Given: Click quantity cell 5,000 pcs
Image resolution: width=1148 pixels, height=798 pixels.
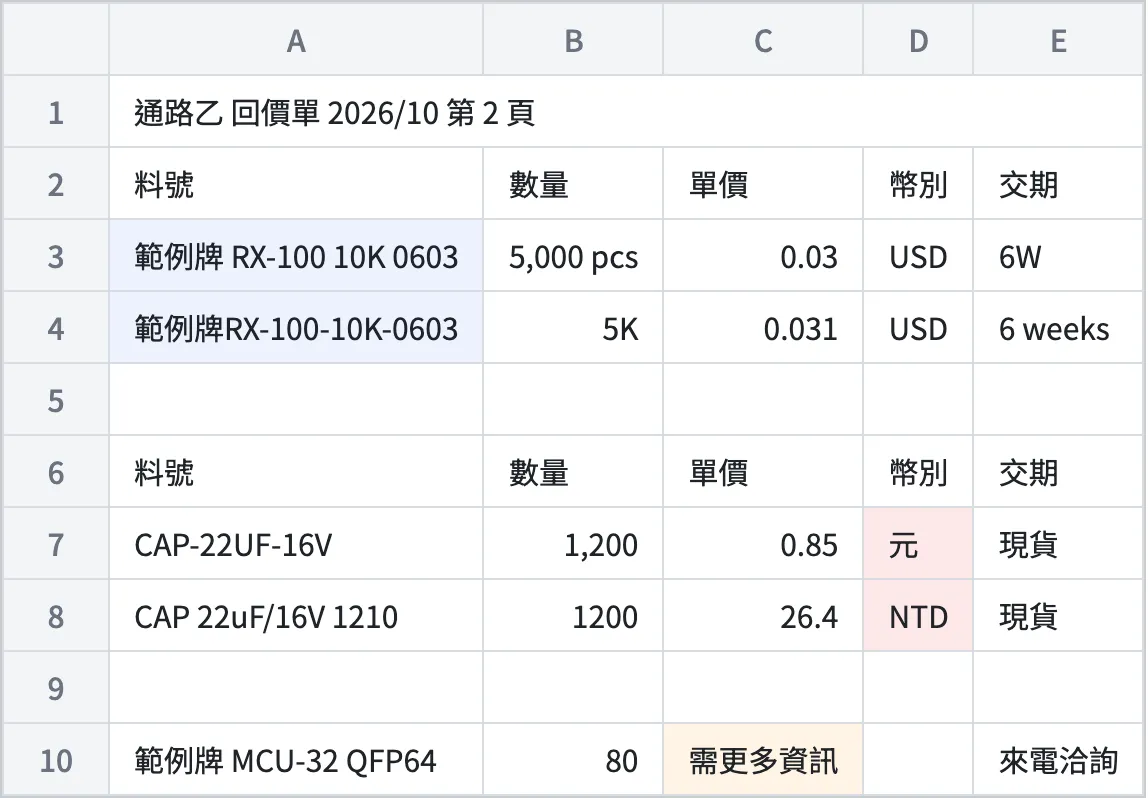Looking at the screenshot, I should click(x=573, y=256).
